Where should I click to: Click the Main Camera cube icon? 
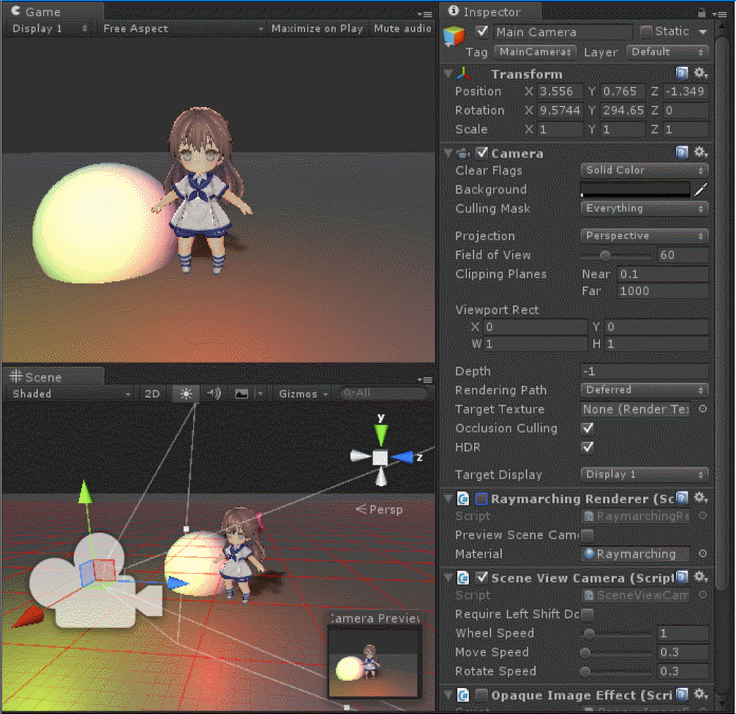pos(454,36)
